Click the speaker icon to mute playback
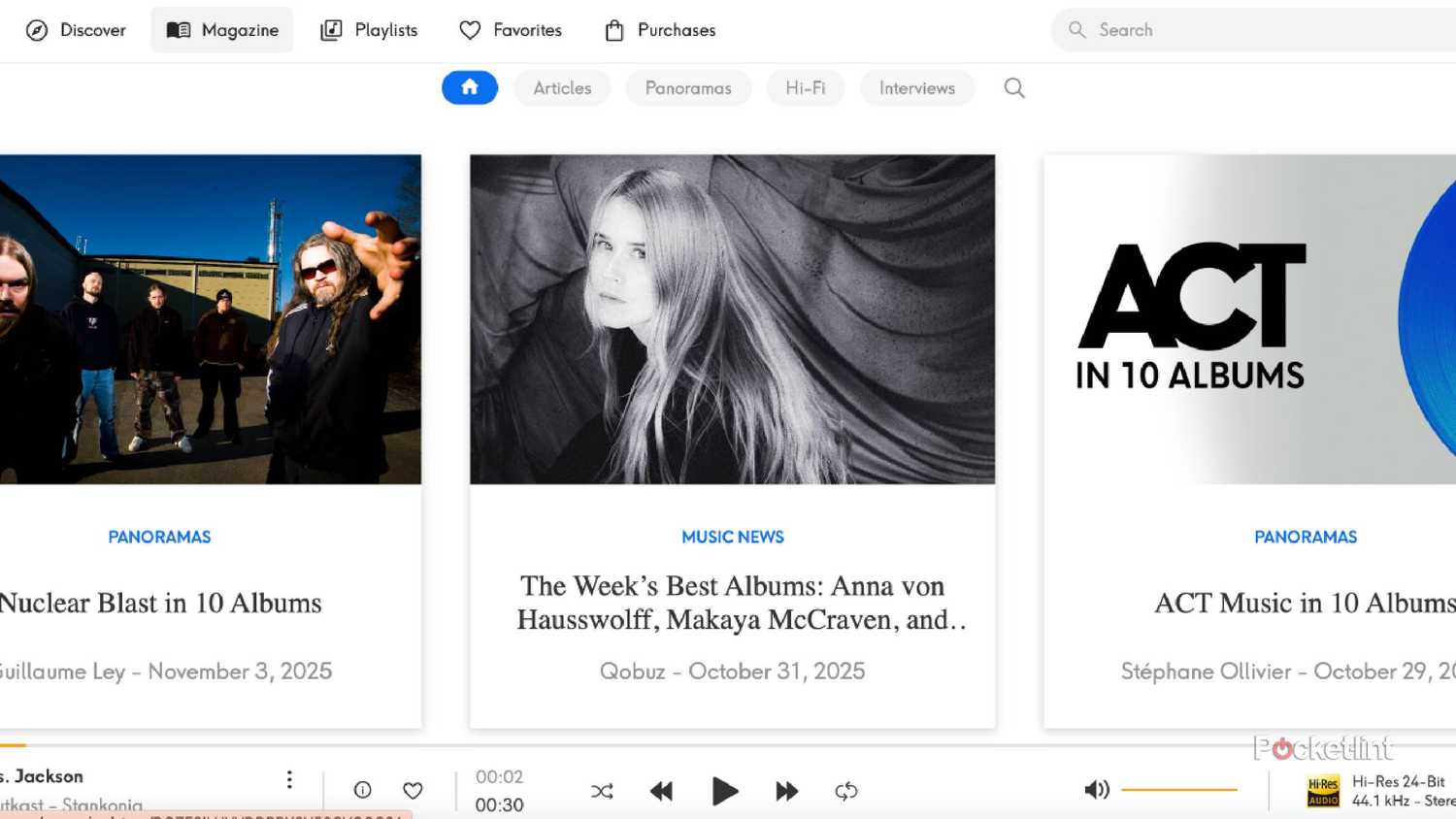1456x819 pixels. 1096,789
